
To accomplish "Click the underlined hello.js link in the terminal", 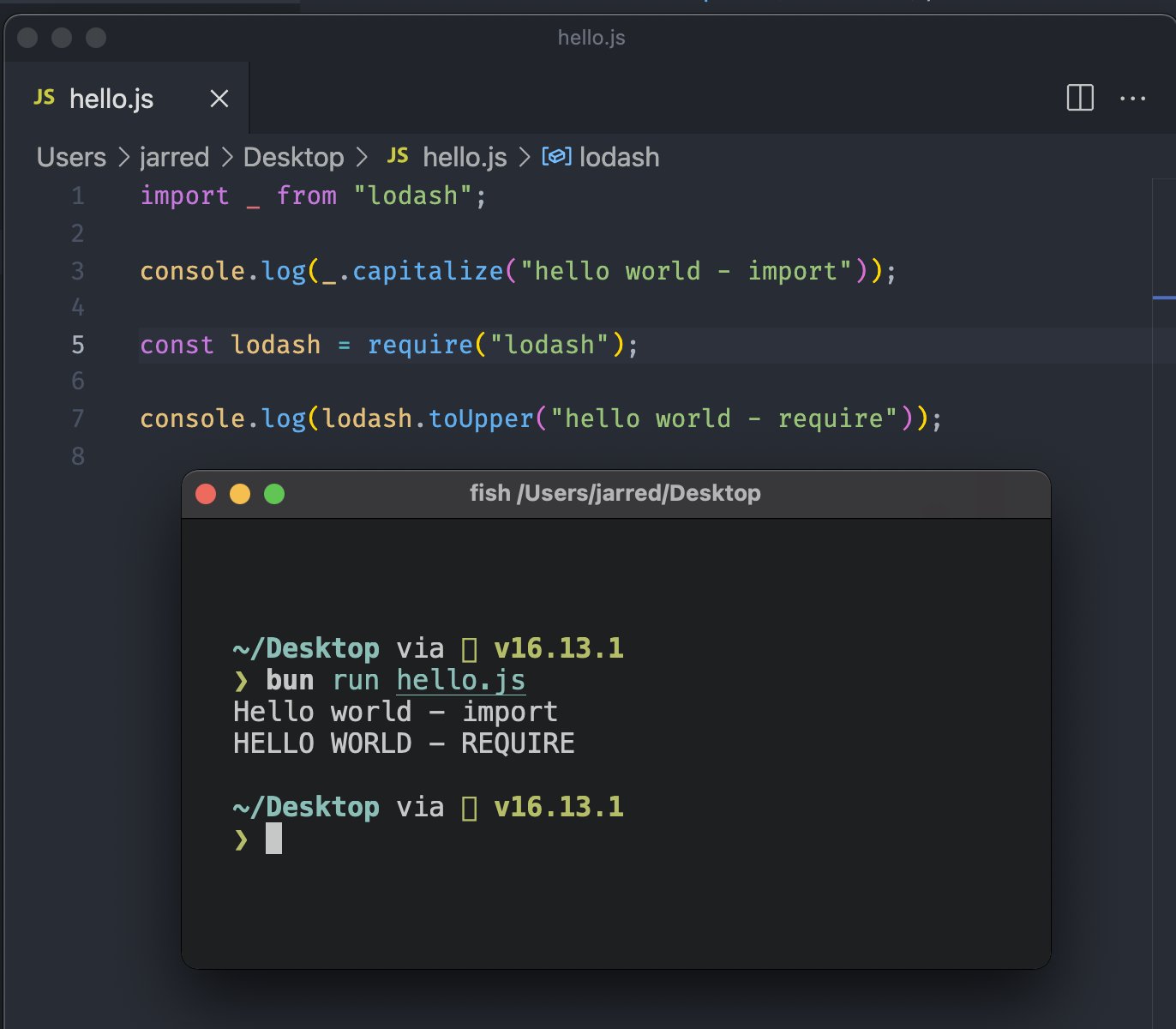I will 460,679.
